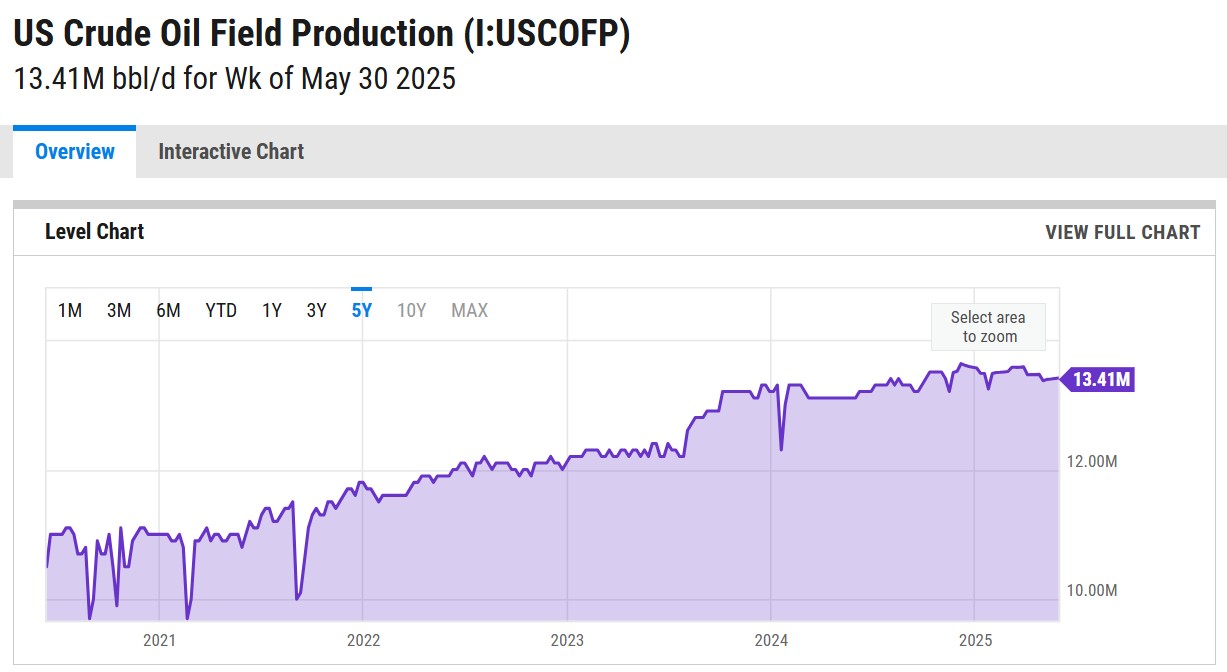
Task: Select the greyed-out MAX time range
Action: click(469, 310)
